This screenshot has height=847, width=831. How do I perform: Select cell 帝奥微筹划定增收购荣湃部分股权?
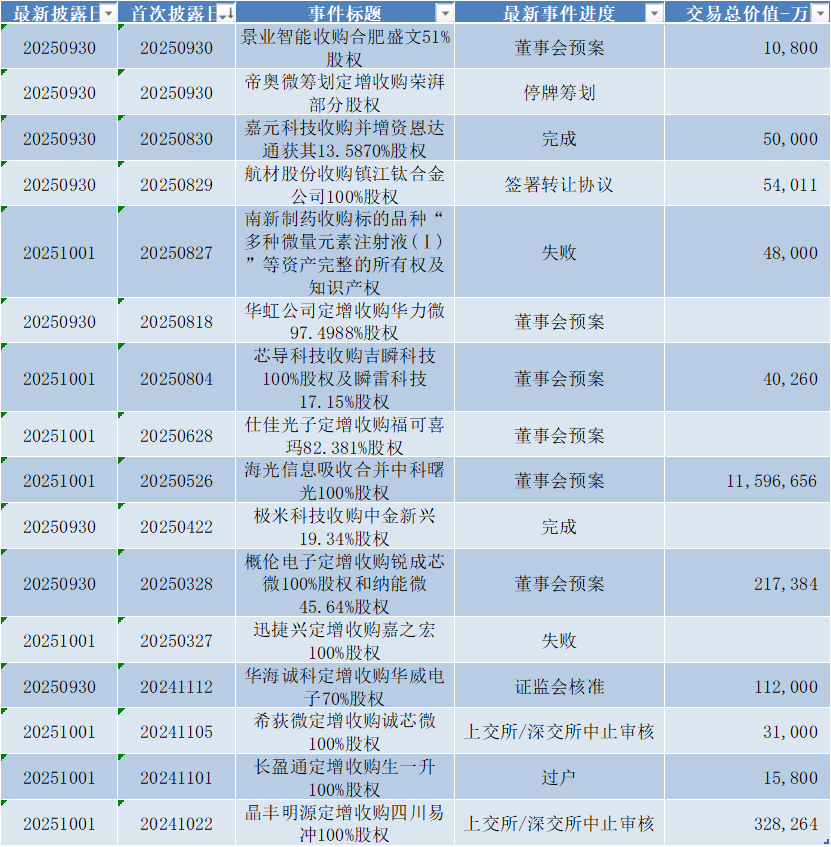(x=345, y=92)
